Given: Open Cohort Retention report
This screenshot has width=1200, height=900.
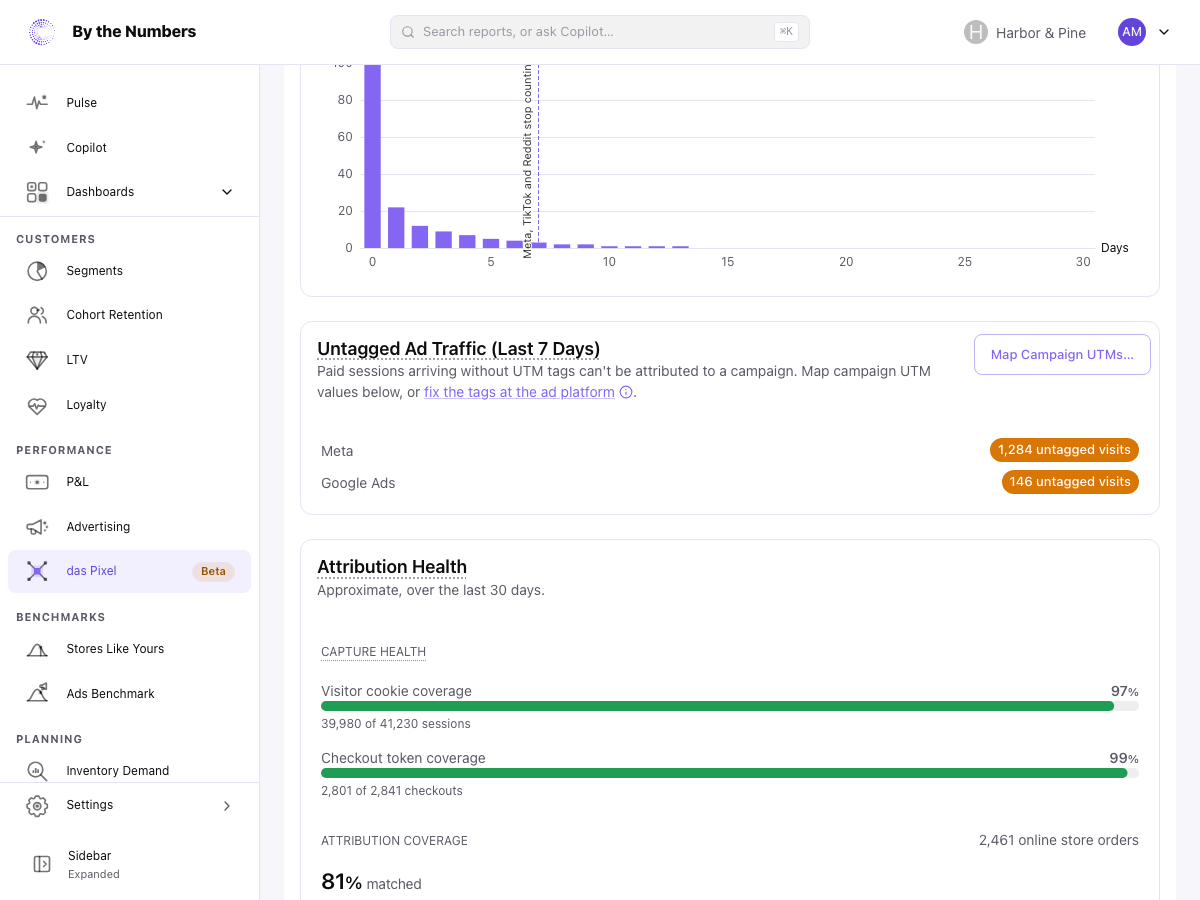Looking at the screenshot, I should point(129,315).
